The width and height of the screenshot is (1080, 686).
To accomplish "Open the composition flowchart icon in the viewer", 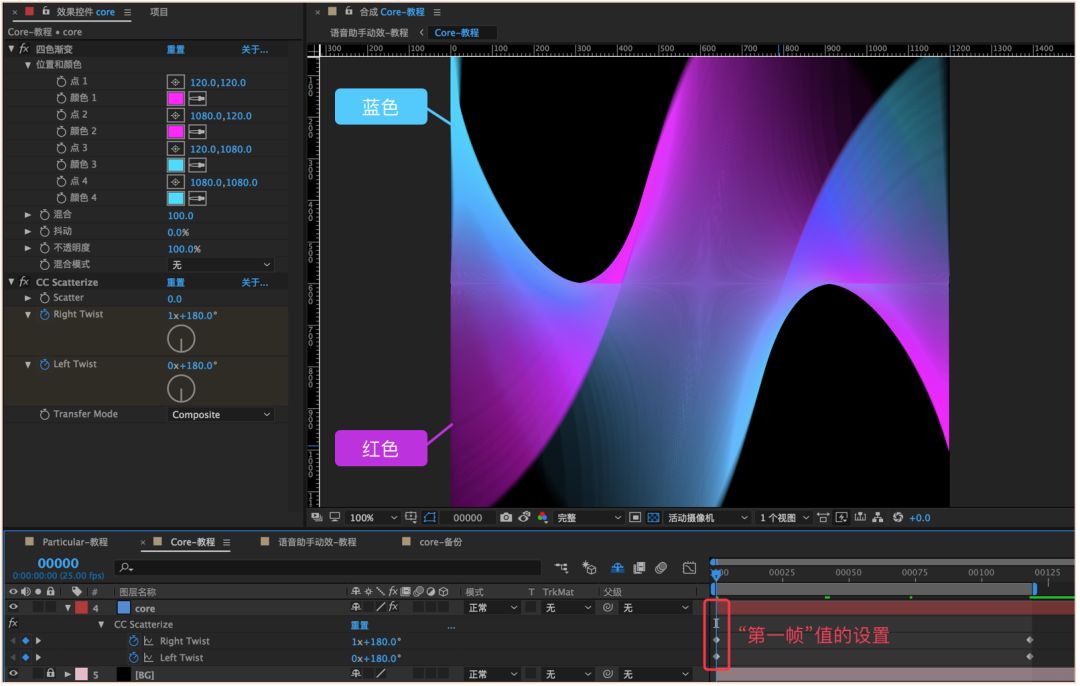I will [x=878, y=518].
